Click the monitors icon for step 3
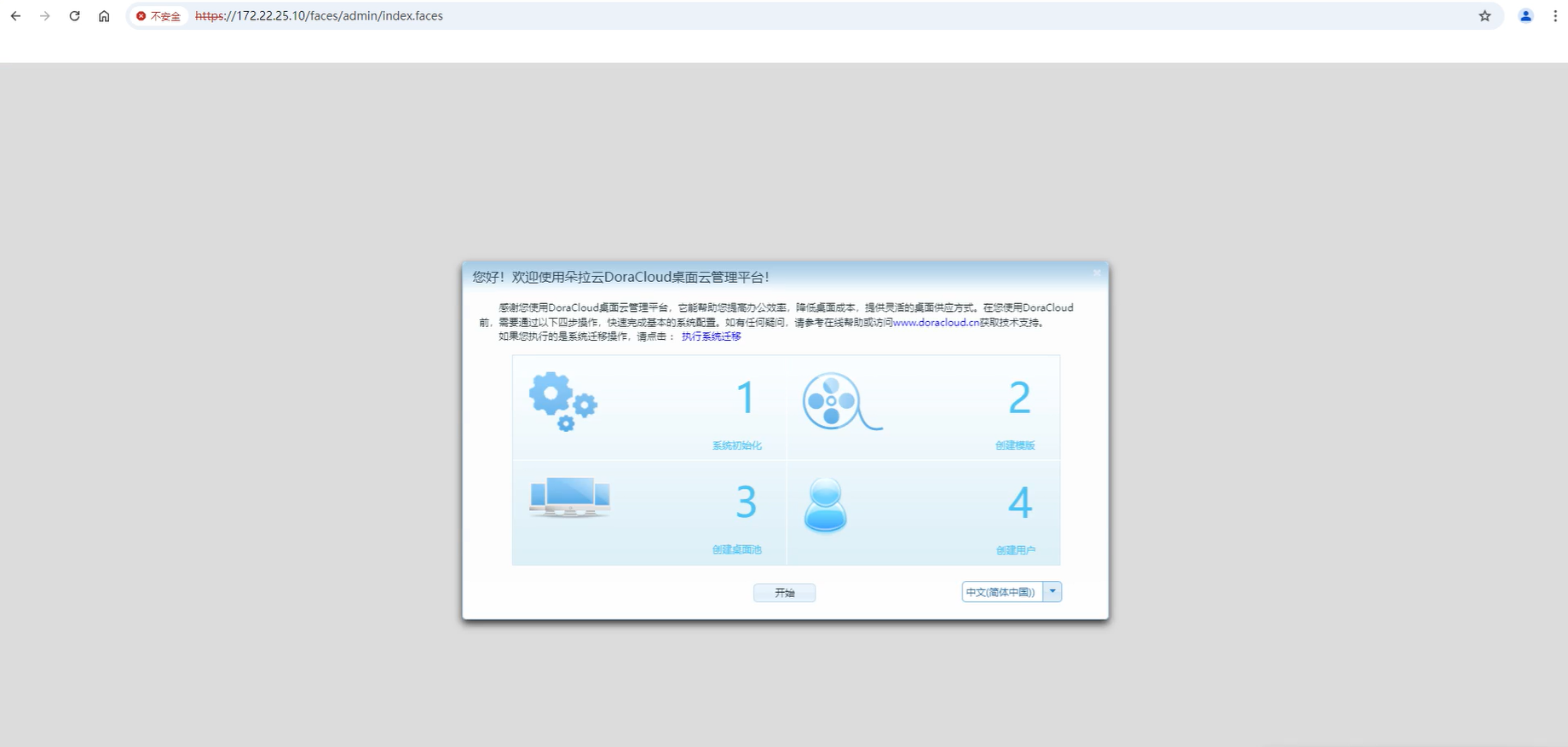The height and width of the screenshot is (747, 1568). (x=569, y=497)
